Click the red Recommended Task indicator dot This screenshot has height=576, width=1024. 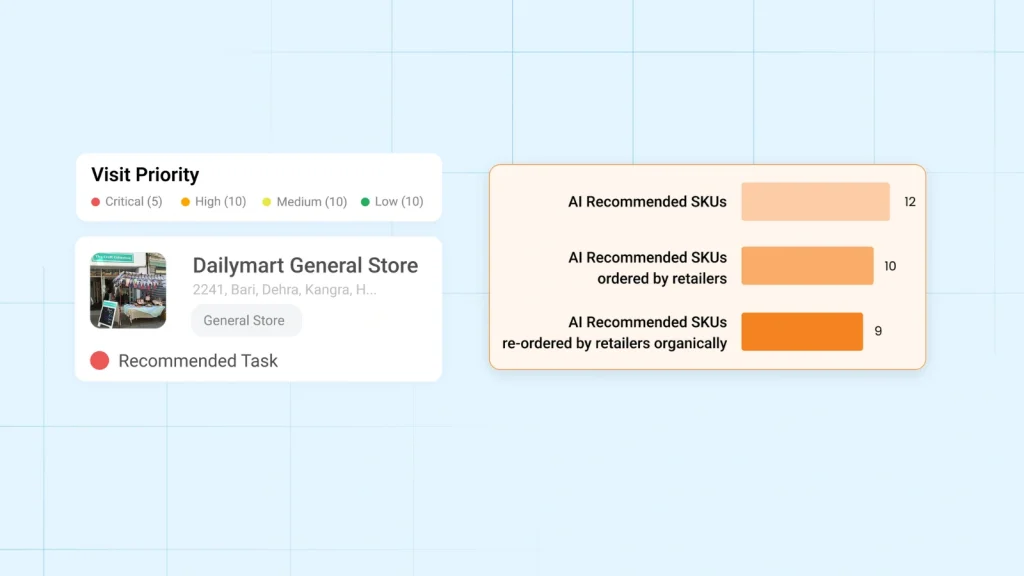99,360
